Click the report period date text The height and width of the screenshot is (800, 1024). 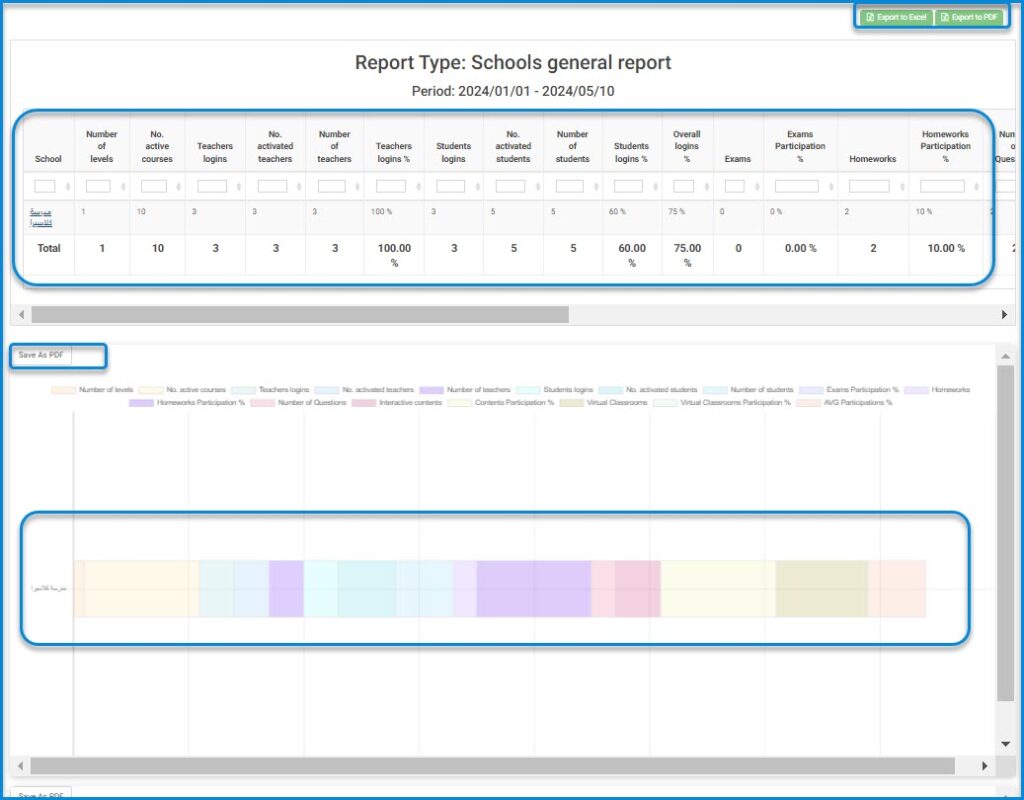click(513, 91)
